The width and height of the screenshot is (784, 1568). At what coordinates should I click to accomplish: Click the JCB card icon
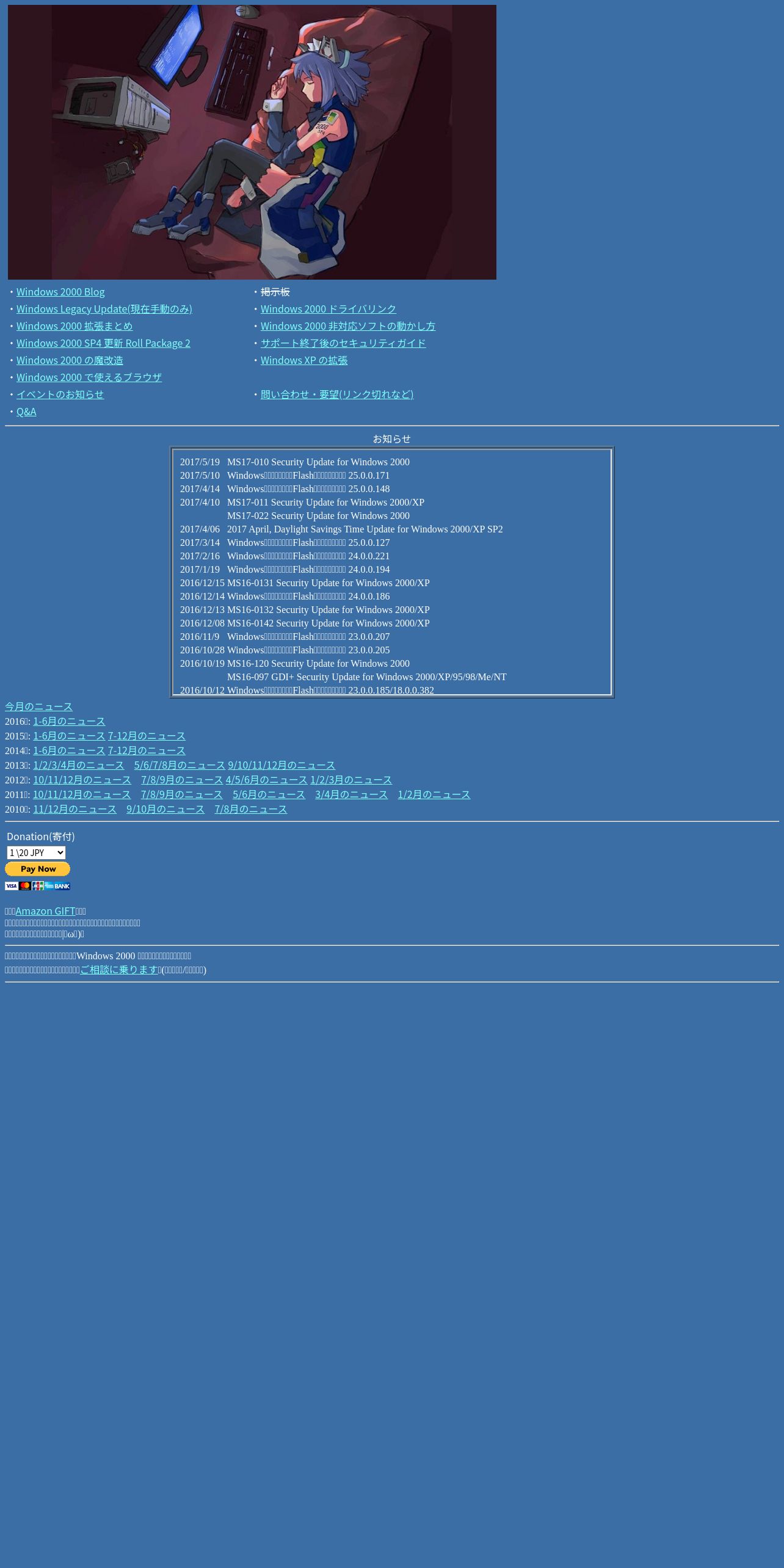38,886
